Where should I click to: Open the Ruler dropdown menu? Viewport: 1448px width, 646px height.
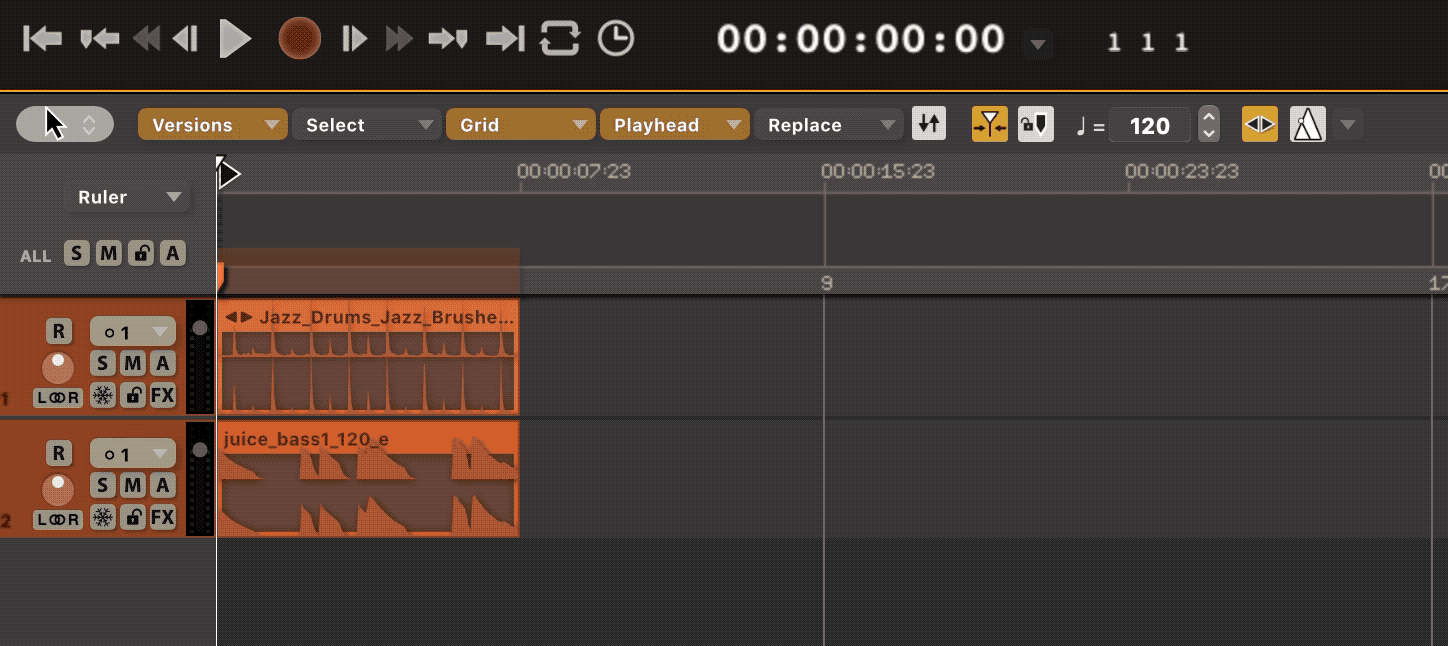127,197
